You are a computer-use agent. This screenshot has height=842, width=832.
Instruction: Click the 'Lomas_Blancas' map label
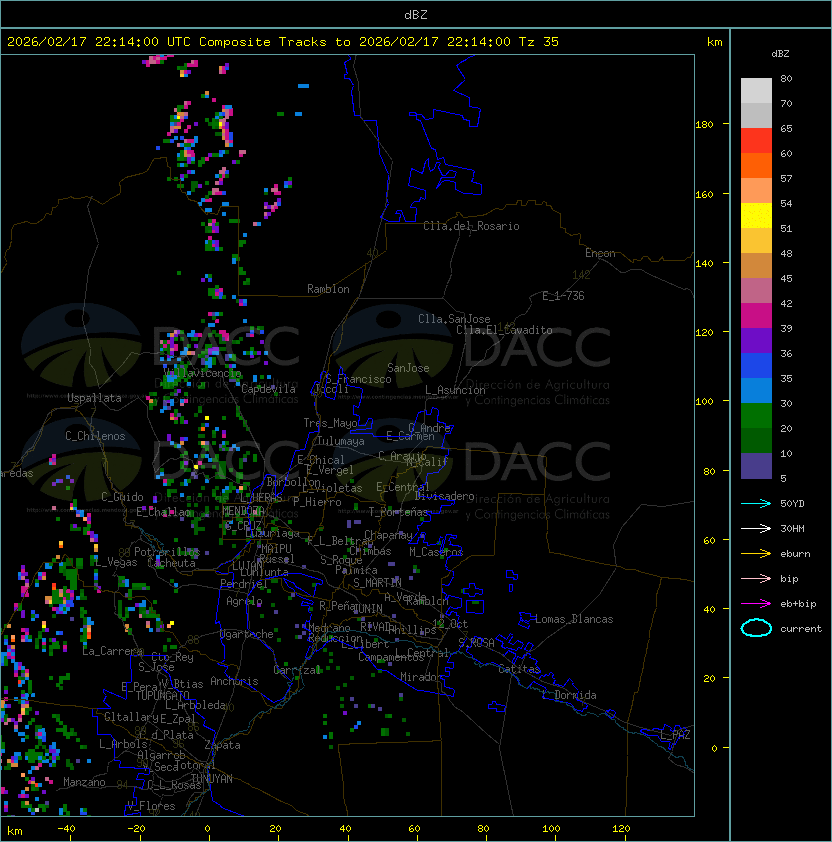point(574,619)
